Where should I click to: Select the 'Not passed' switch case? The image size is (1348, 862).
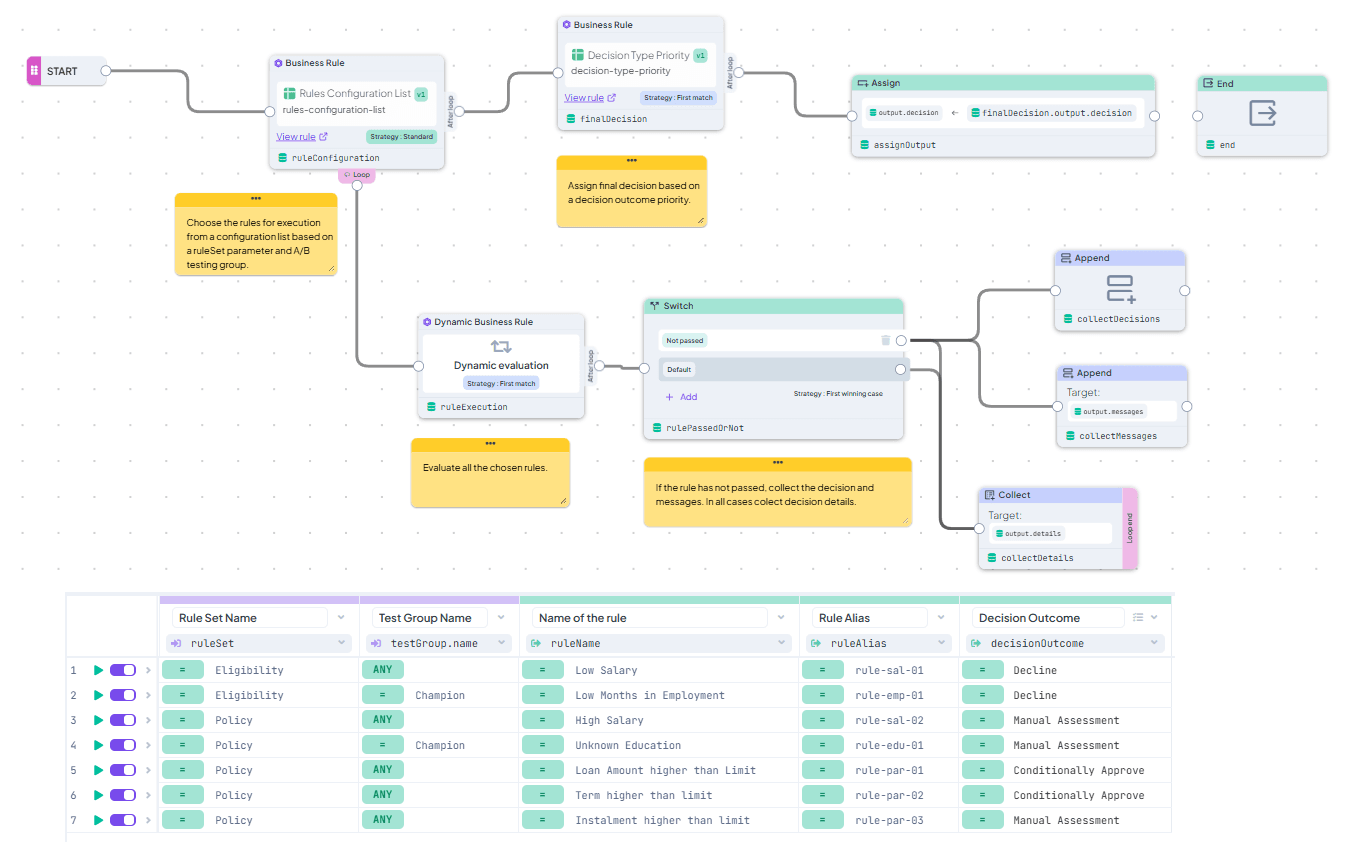(685, 341)
